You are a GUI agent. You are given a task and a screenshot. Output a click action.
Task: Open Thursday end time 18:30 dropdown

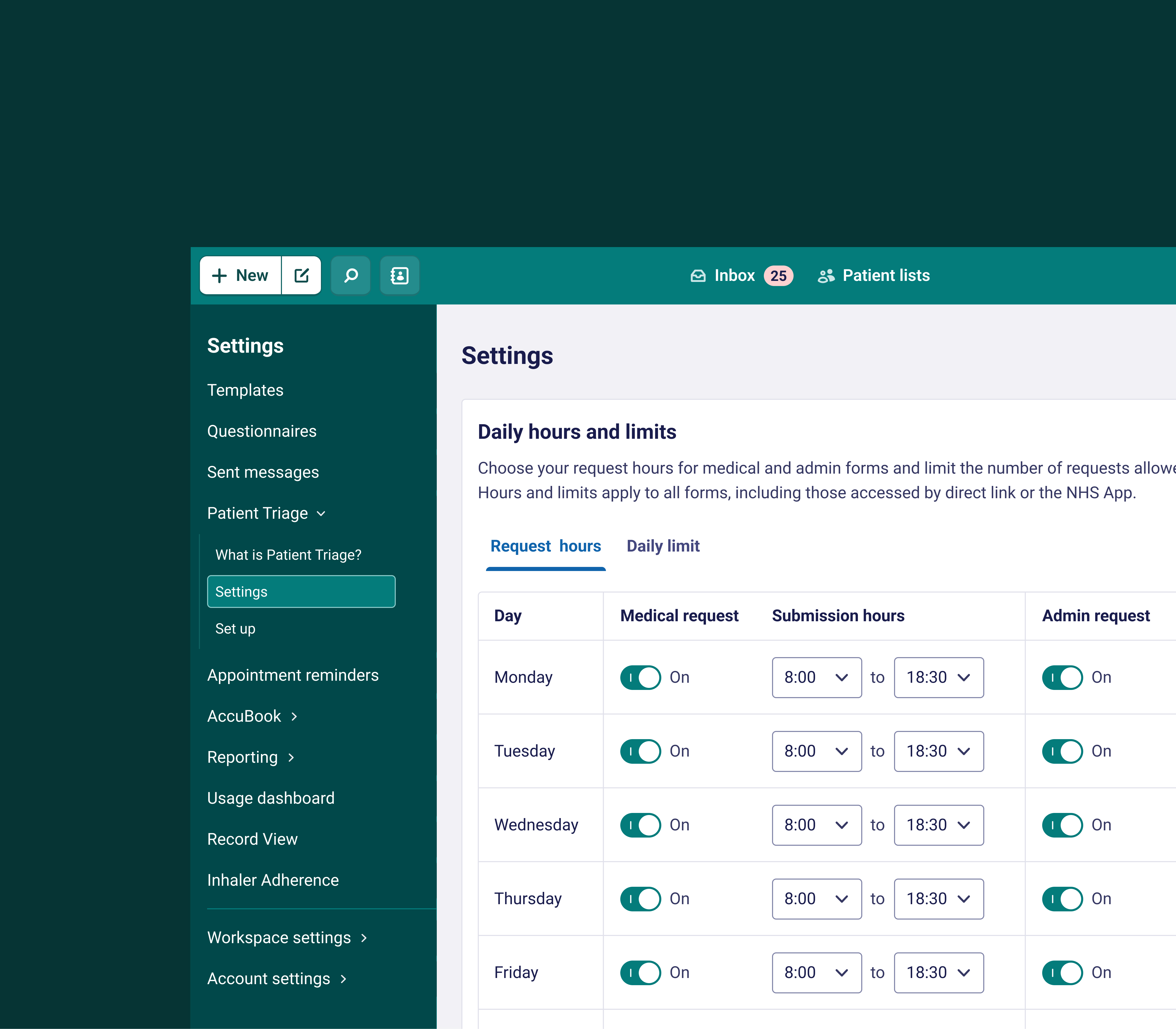point(939,899)
